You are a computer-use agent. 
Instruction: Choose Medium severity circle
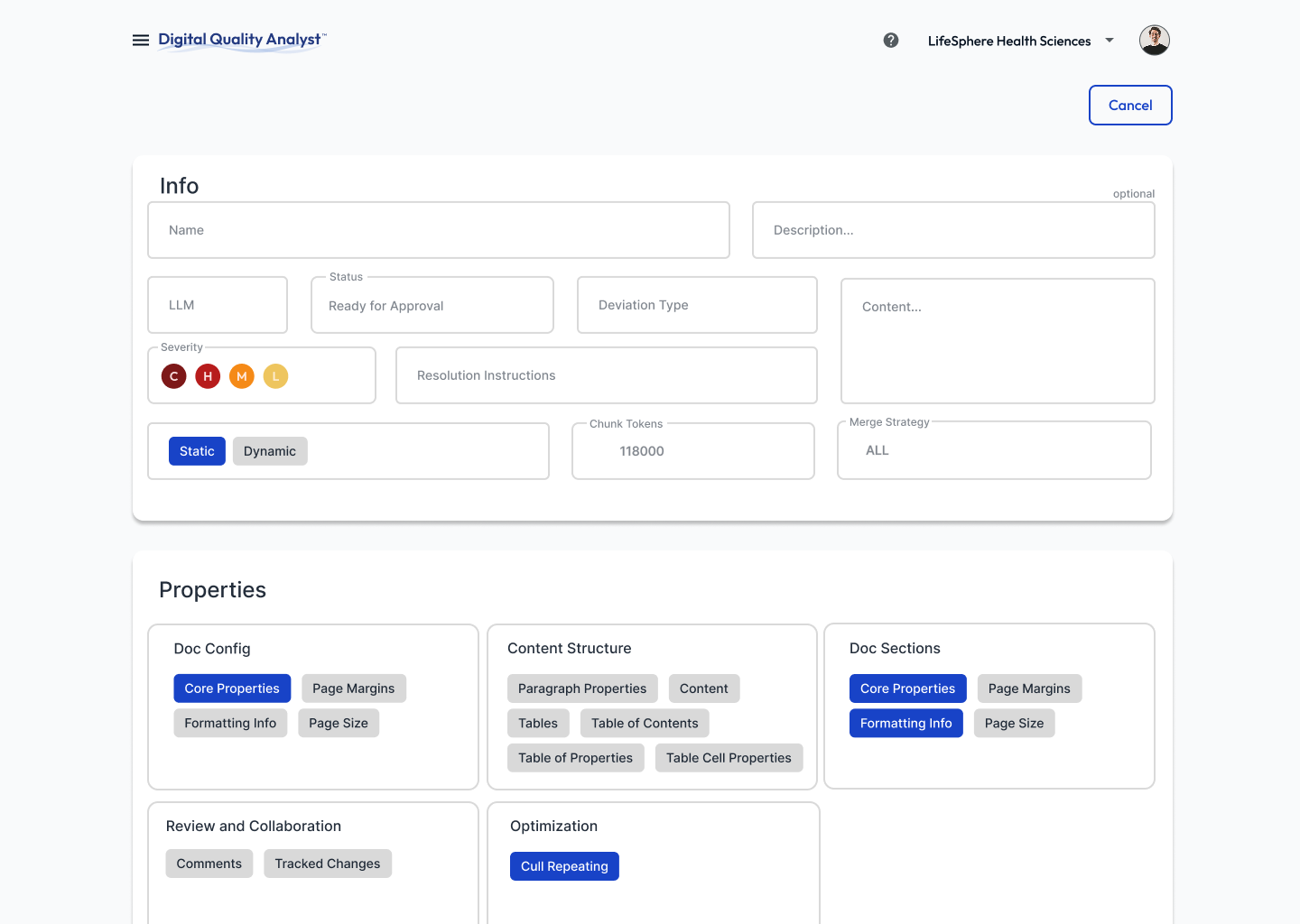point(242,376)
